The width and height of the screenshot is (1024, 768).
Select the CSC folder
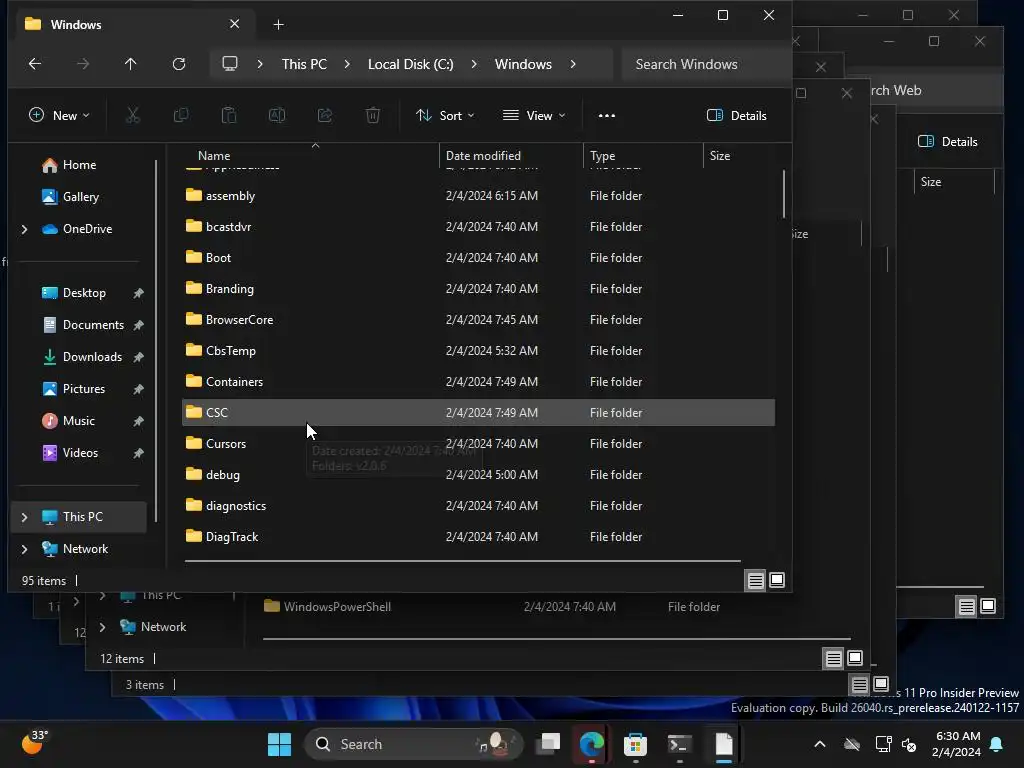(x=478, y=413)
